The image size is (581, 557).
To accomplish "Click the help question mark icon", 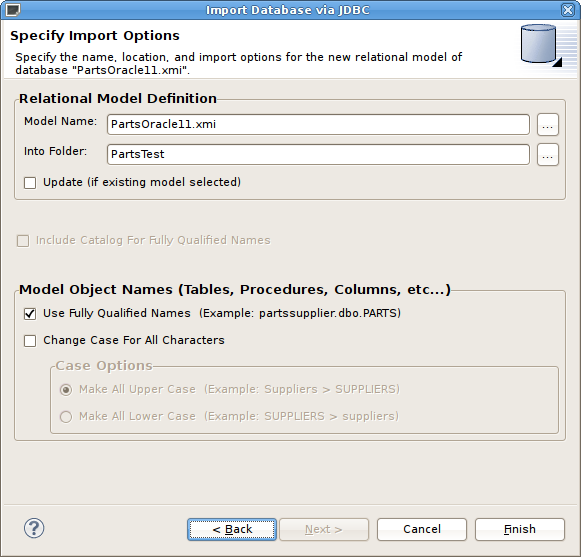I will [x=34, y=528].
